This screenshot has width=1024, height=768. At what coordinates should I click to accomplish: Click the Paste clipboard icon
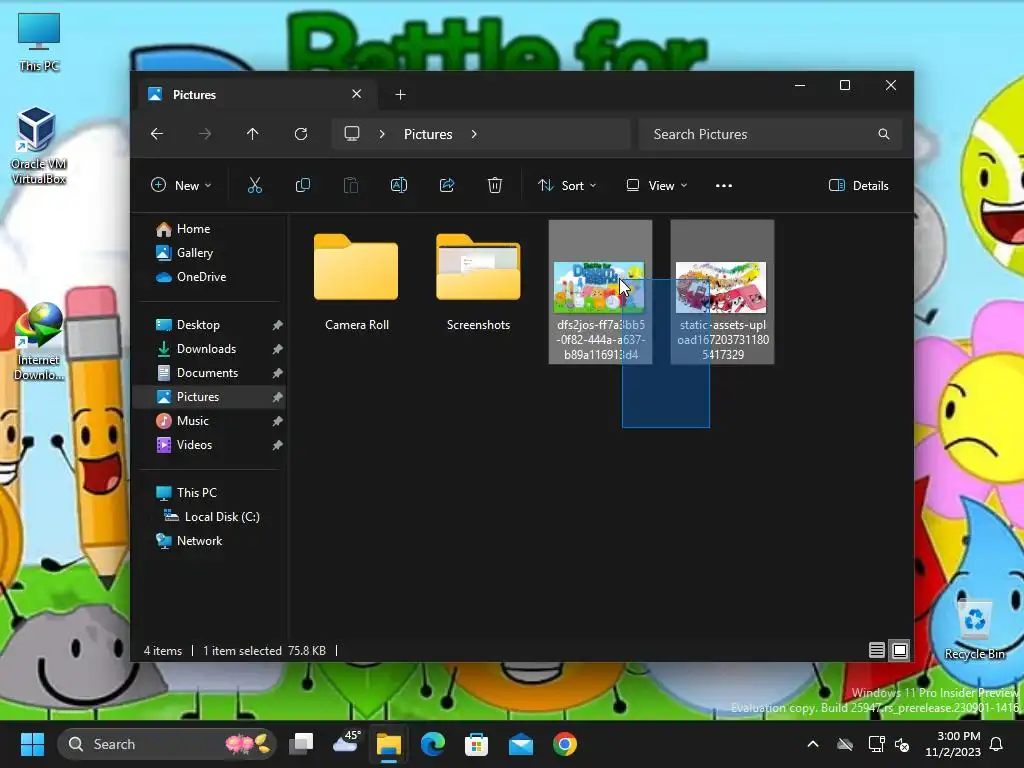pos(351,185)
